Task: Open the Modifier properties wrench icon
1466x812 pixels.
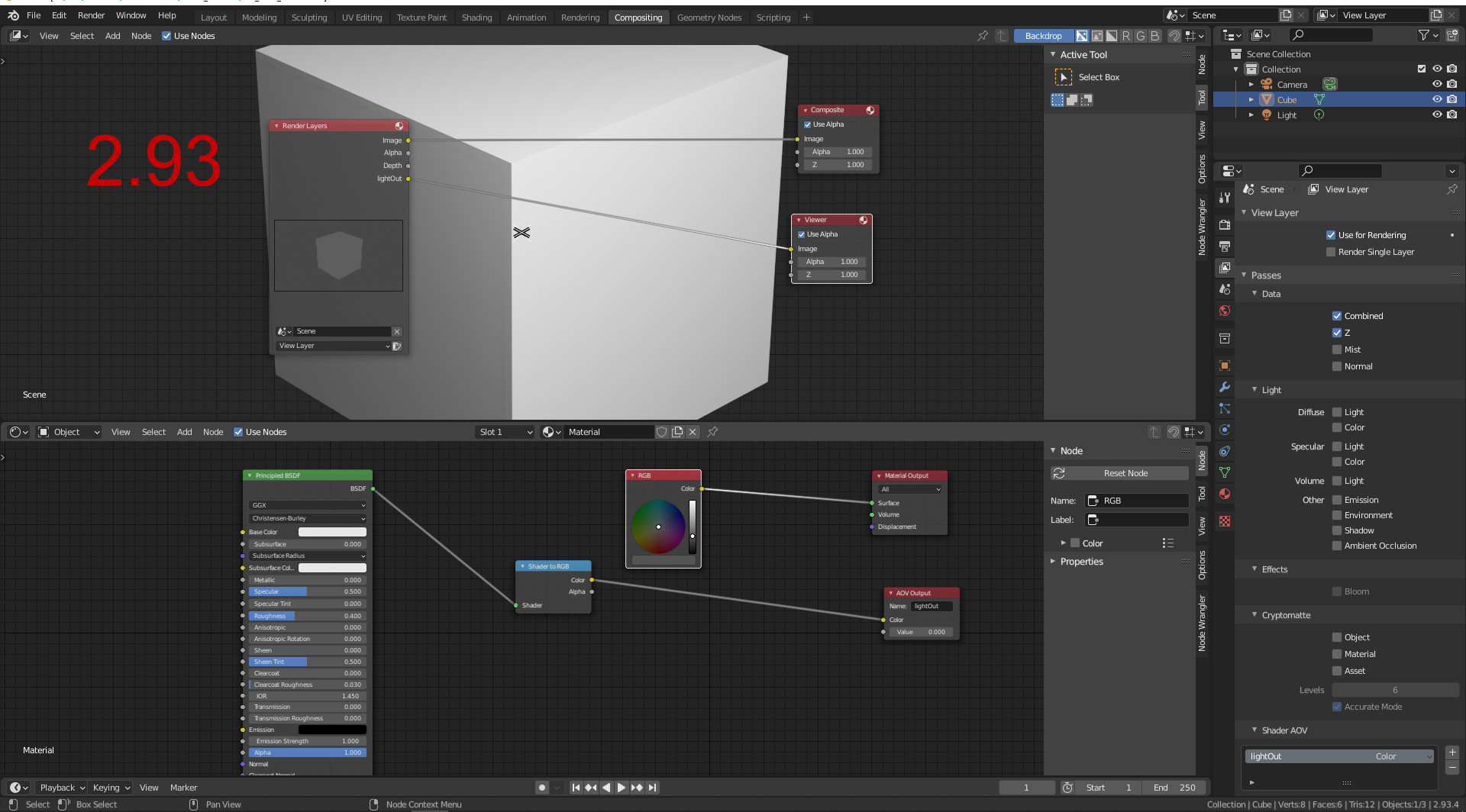Action: (x=1225, y=387)
